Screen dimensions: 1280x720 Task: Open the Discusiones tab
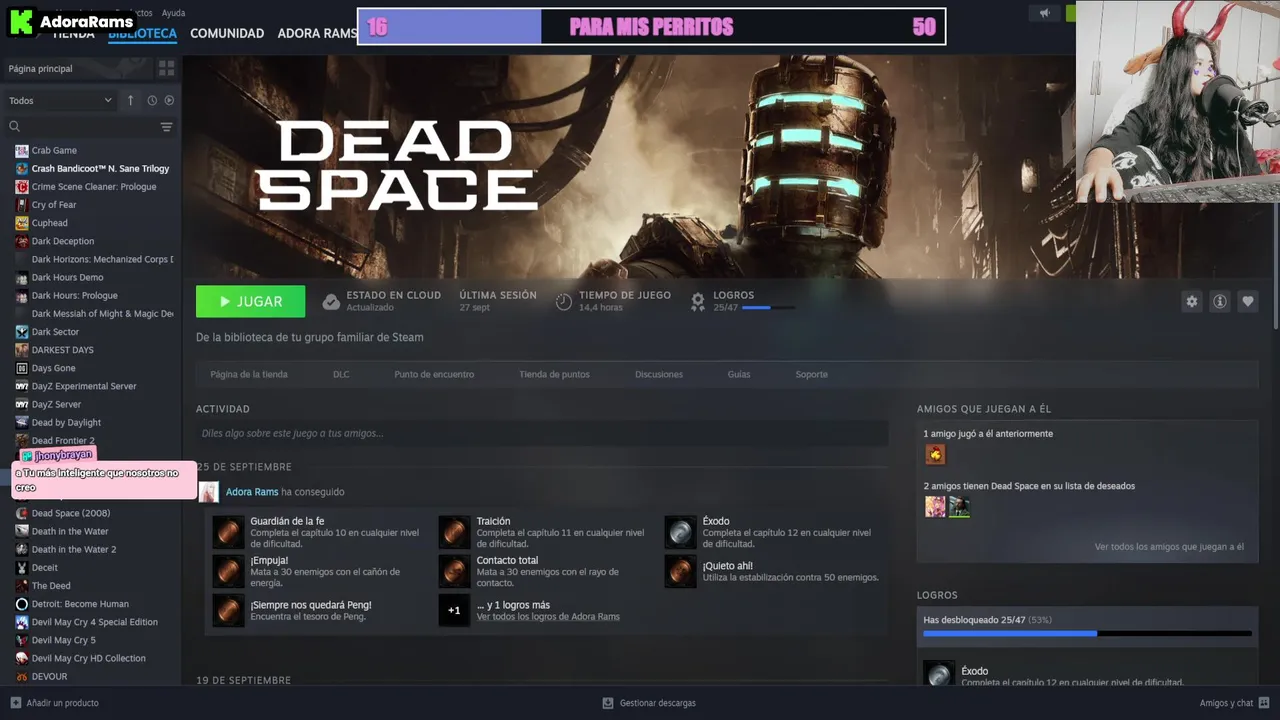pos(659,374)
